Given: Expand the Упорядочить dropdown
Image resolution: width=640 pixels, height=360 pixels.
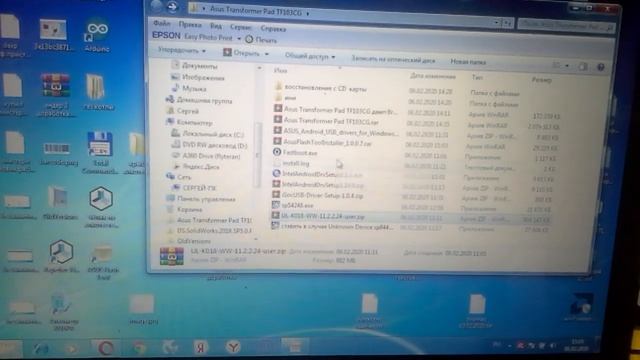Looking at the screenshot, I should 182,50.
